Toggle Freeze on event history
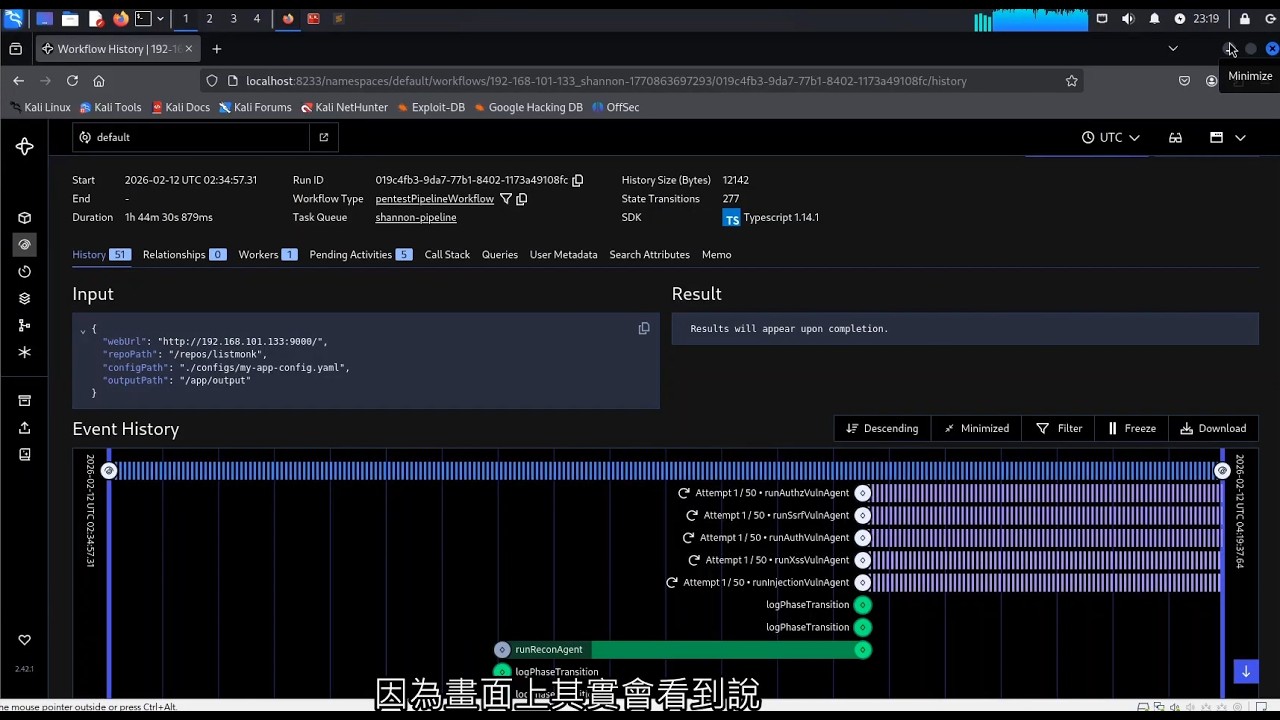This screenshot has width=1280, height=720. click(1131, 428)
